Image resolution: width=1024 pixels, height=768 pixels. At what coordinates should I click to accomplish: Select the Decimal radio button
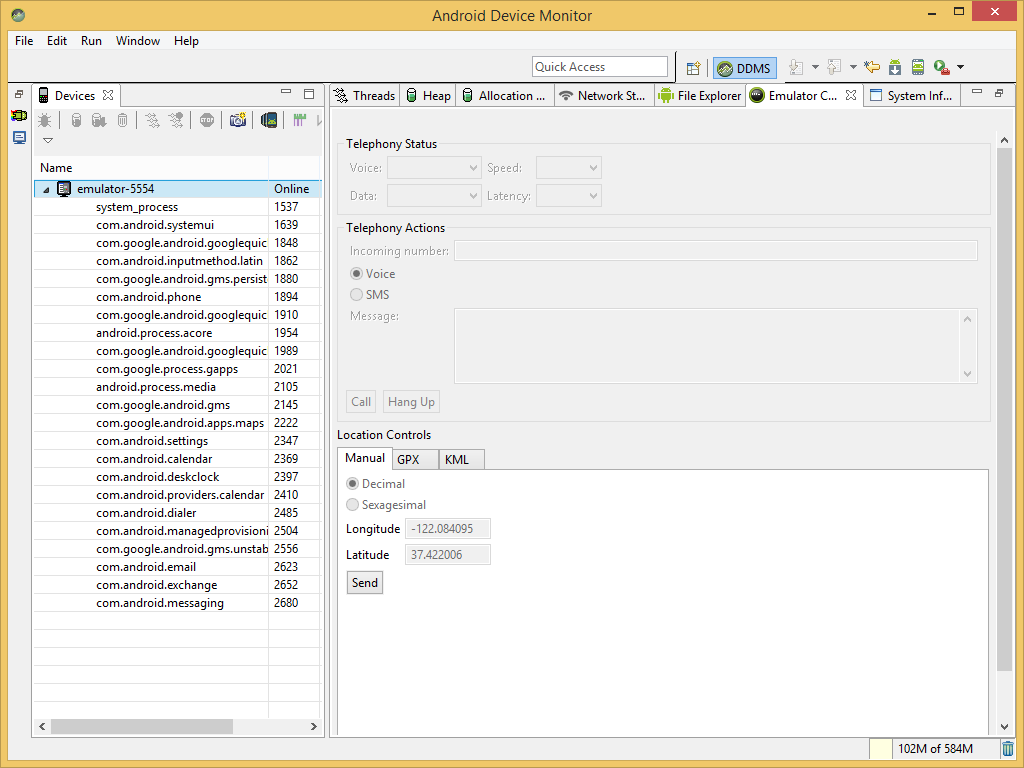click(352, 484)
